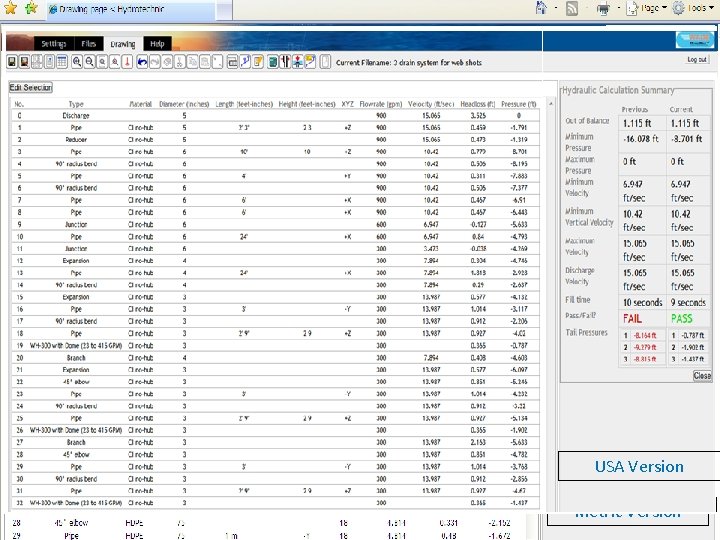
Task: Click the green calculator toolbar icon
Action: click(273, 62)
